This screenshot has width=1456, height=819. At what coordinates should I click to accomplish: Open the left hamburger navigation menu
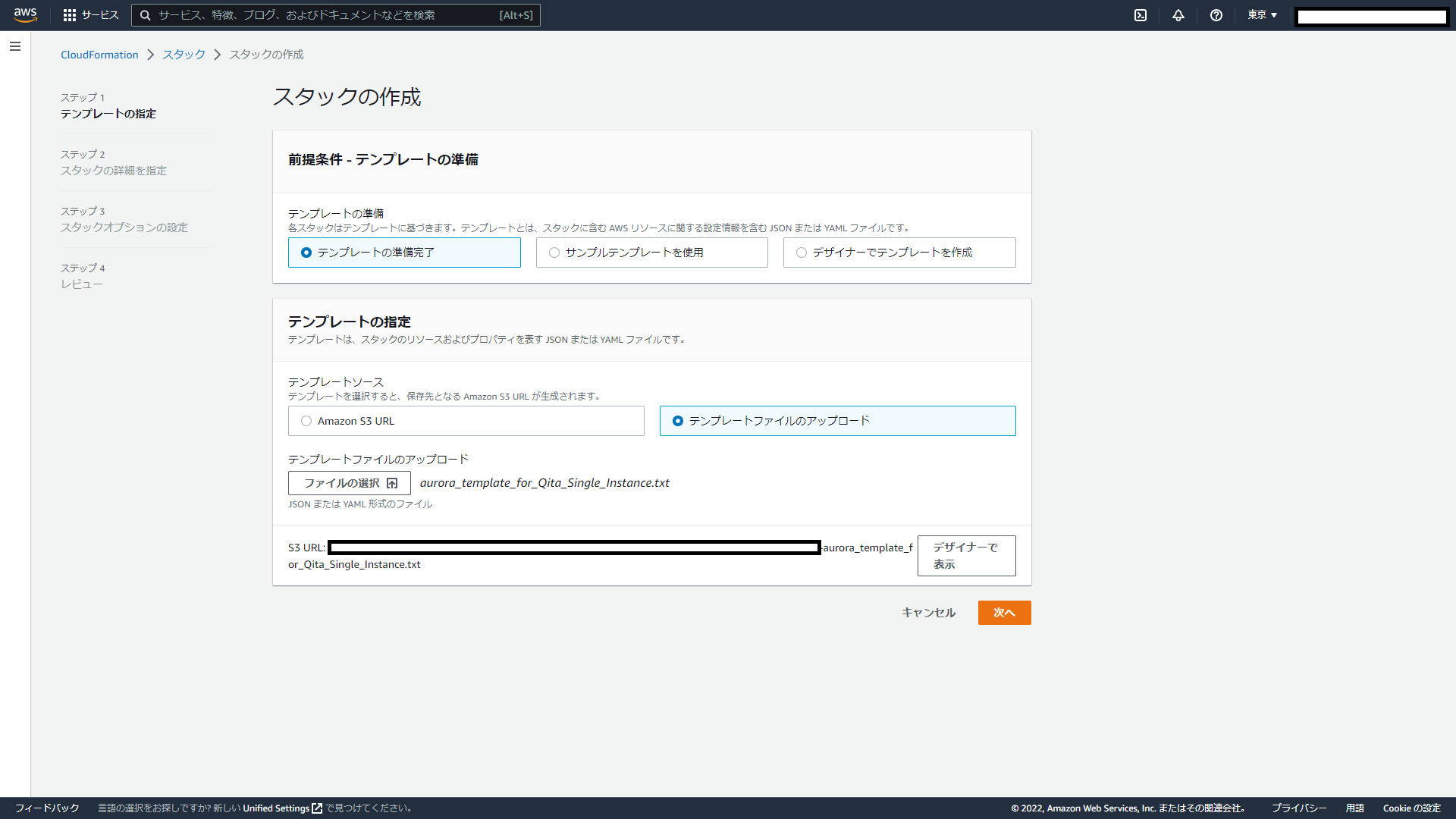[15, 46]
